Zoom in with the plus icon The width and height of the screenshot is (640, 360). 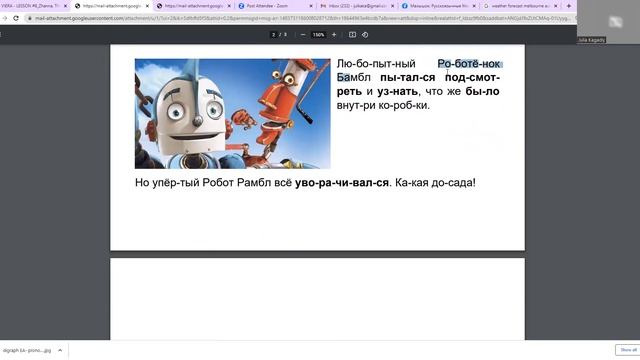334,35
